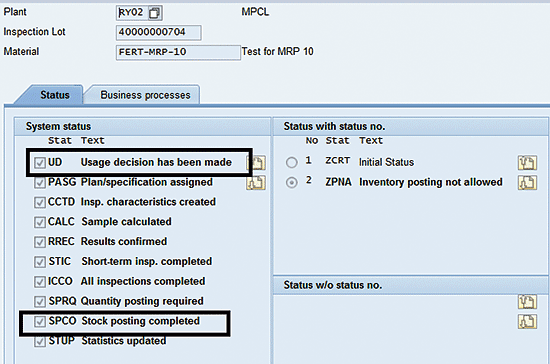Toggle the UD usage decision checkbox
The height and width of the screenshot is (364, 550).
coord(40,163)
